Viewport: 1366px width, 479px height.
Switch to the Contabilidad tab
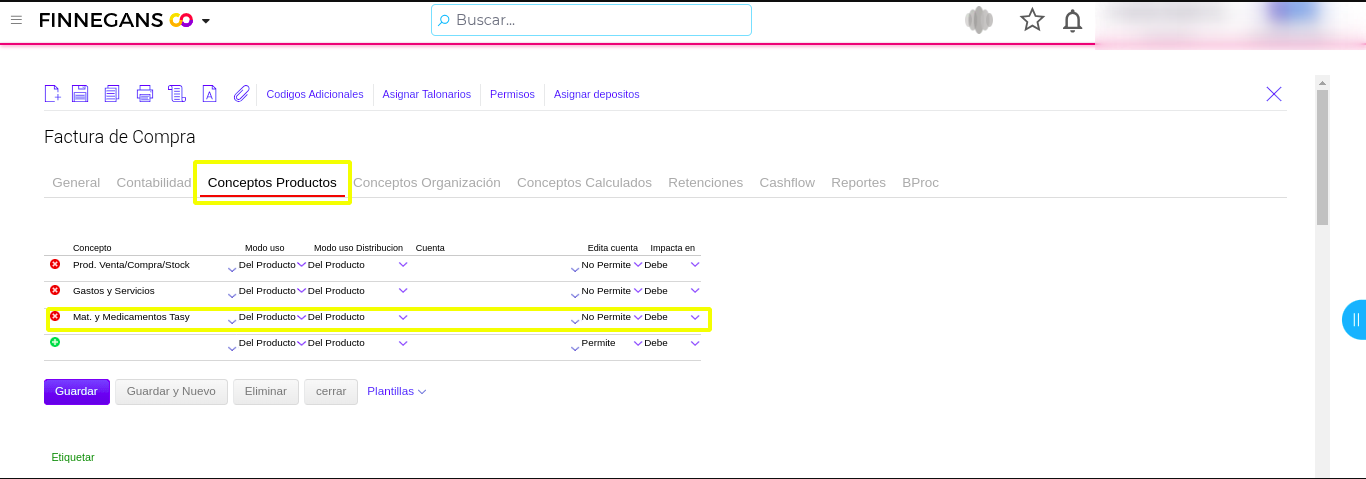[154, 183]
